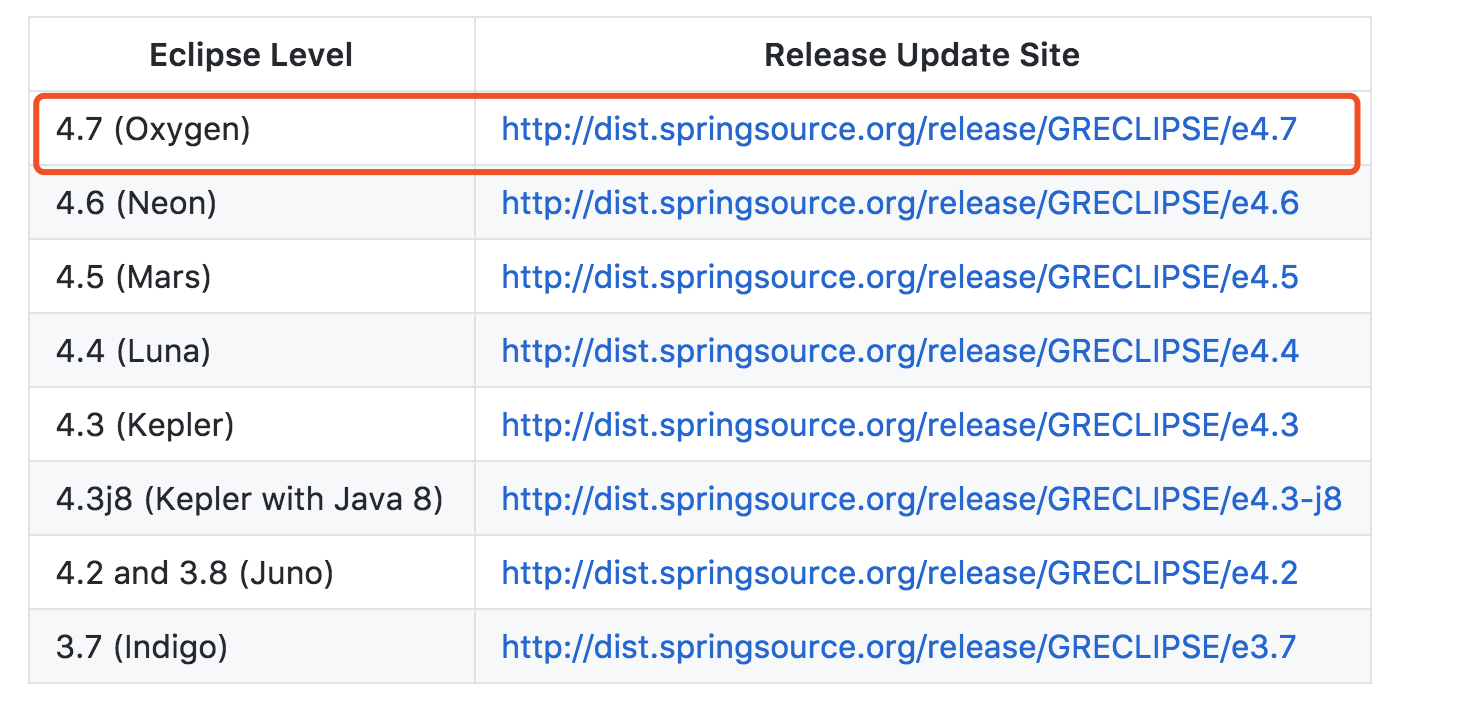Open the e3.7 Indigo update site link

point(899,647)
